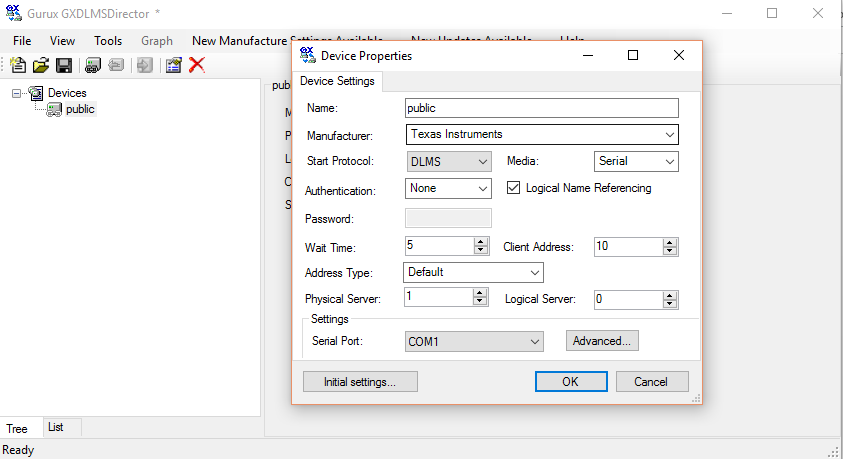Click the Physical Server value field
Image resolution: width=843 pixels, height=459 pixels.
[439, 297]
